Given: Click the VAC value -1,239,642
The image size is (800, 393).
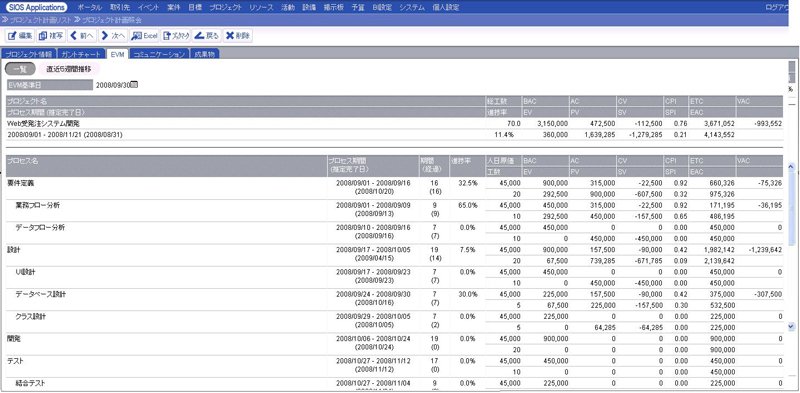Looking at the screenshot, I should 765,250.
